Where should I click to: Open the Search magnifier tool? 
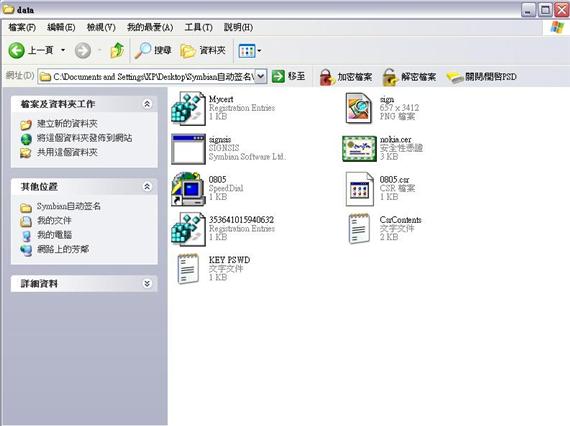[143, 50]
